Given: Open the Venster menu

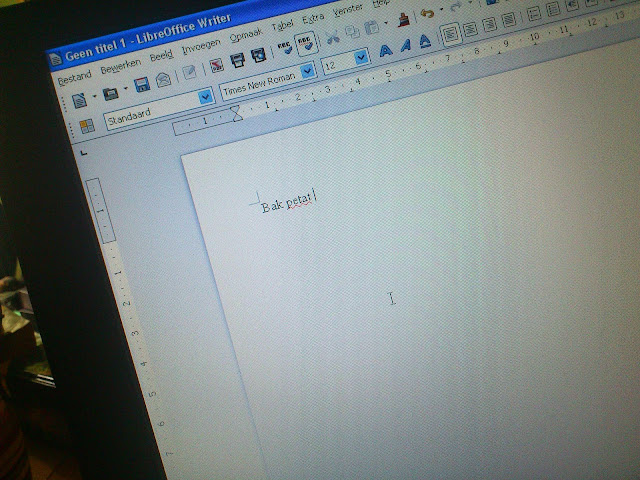Looking at the screenshot, I should tap(348, 9).
